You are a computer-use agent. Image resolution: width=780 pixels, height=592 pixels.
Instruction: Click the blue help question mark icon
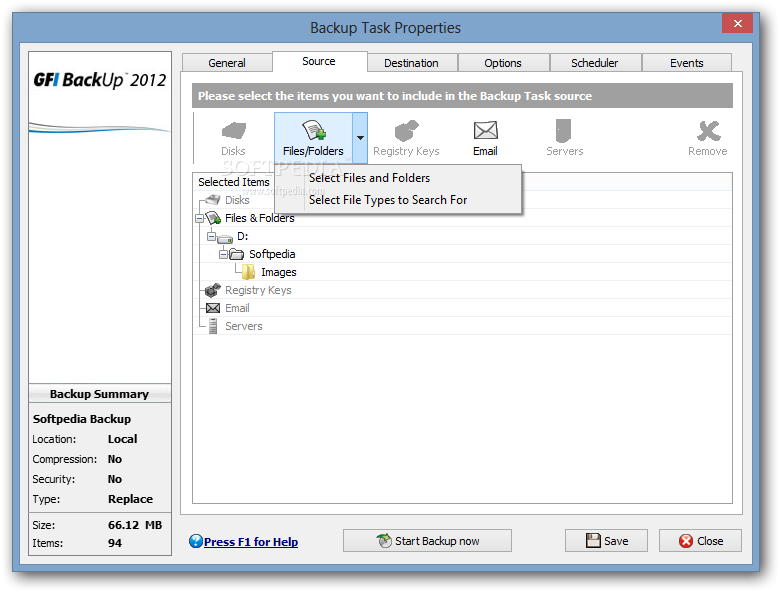pyautogui.click(x=196, y=541)
